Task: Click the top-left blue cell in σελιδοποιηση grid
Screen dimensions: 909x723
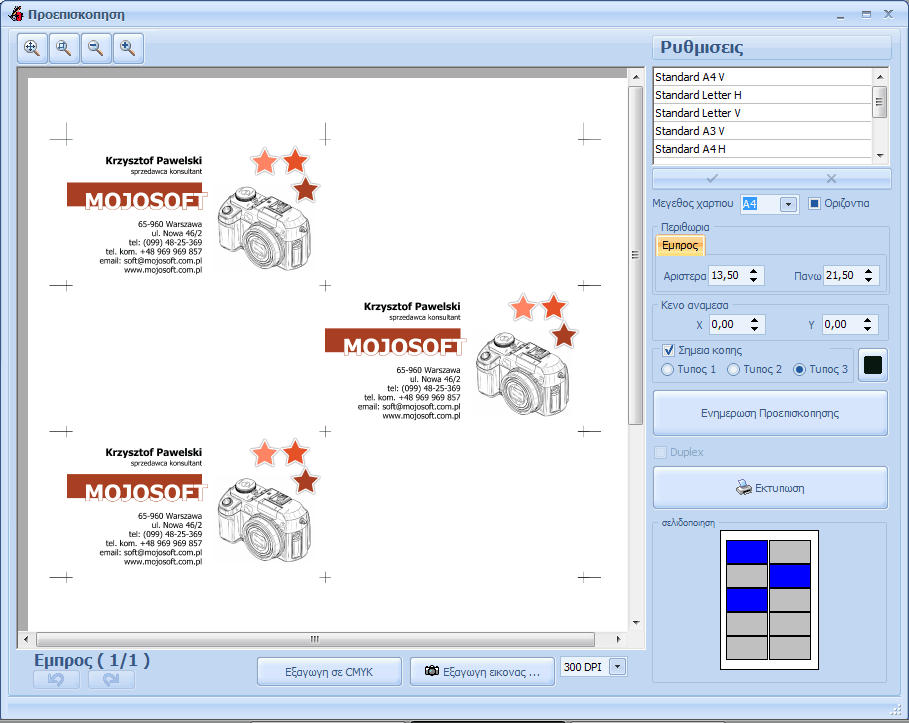Action: [x=747, y=552]
